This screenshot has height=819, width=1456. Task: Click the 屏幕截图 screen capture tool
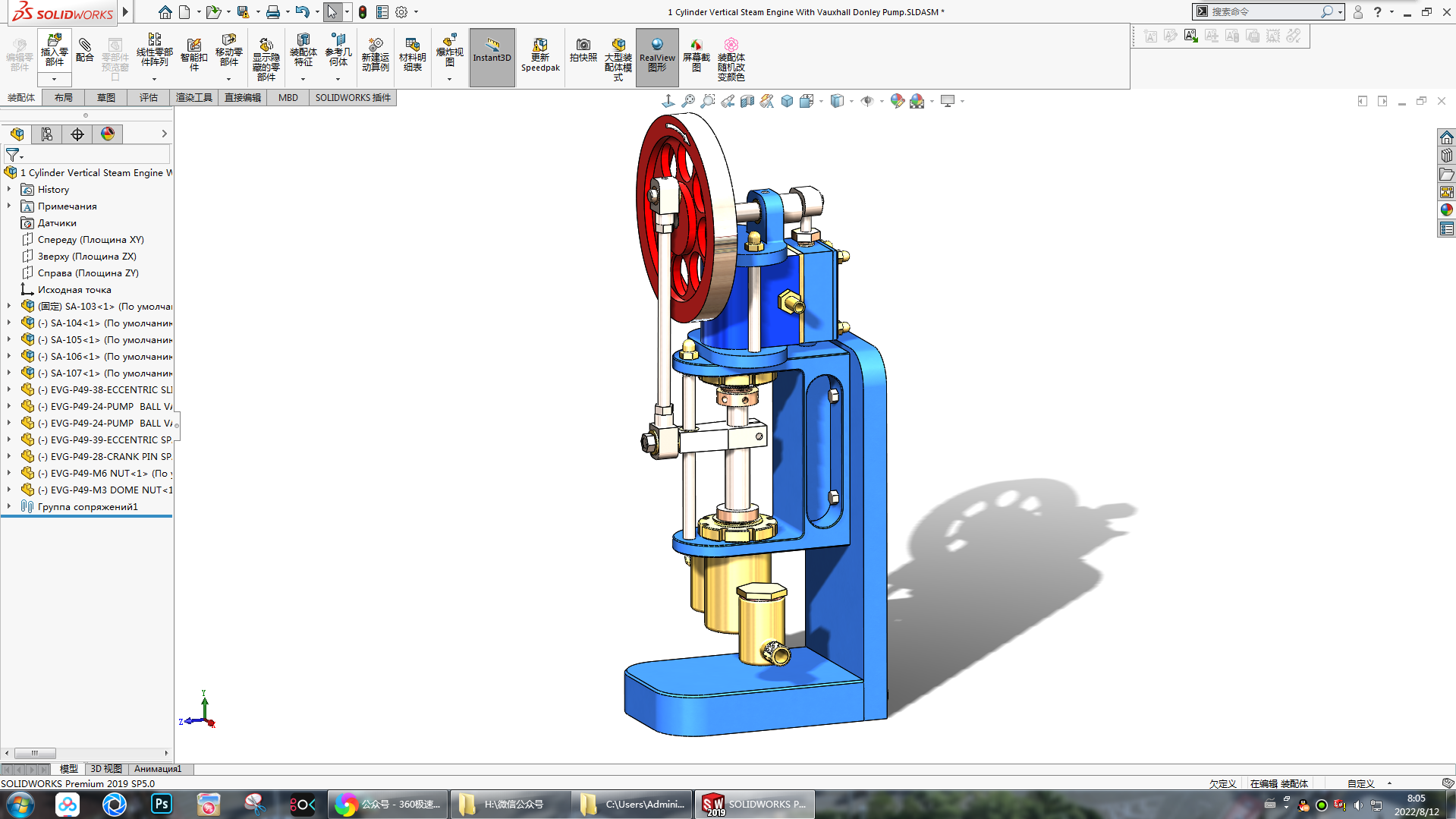click(696, 55)
